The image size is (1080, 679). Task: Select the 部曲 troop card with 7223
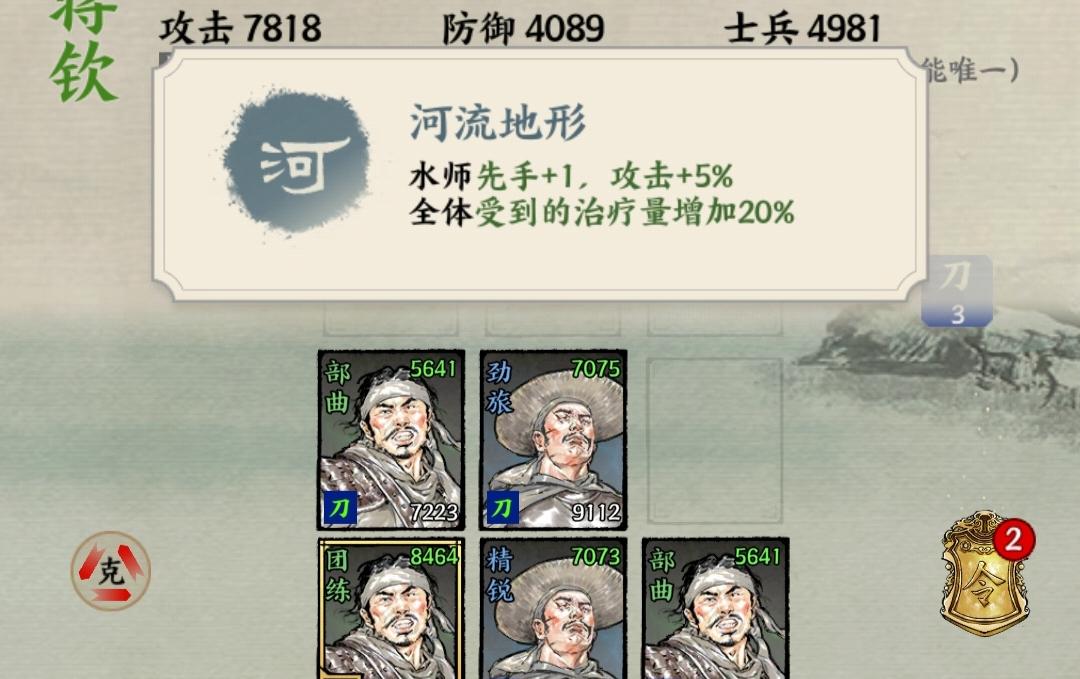(391, 440)
